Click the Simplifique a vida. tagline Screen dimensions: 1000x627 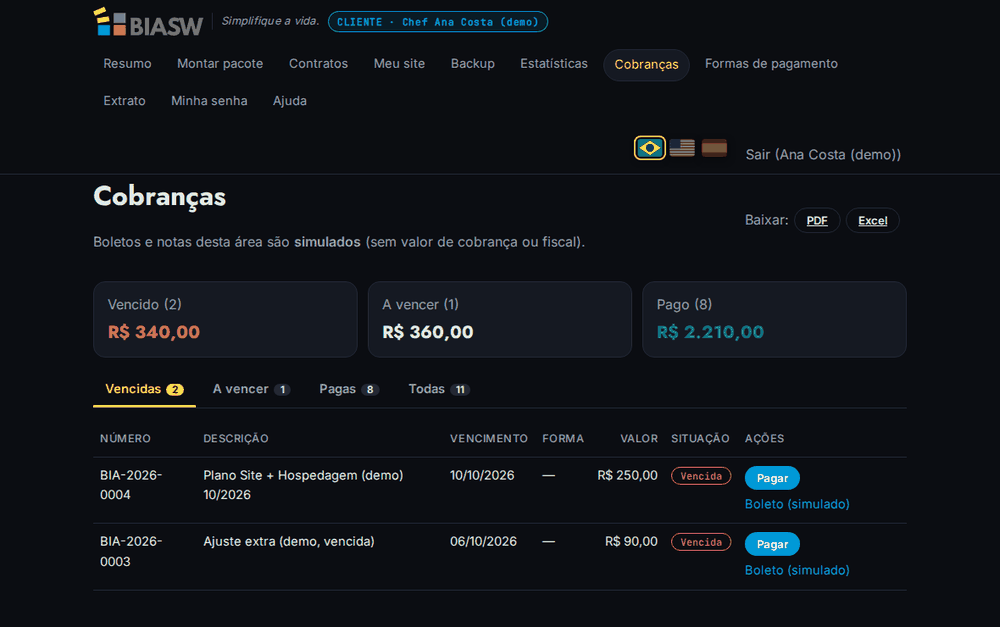(270, 21)
